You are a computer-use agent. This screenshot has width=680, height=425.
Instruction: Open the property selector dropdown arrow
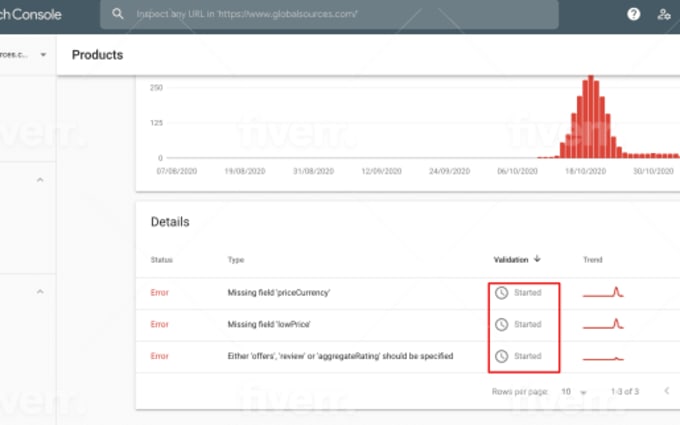[x=43, y=55]
